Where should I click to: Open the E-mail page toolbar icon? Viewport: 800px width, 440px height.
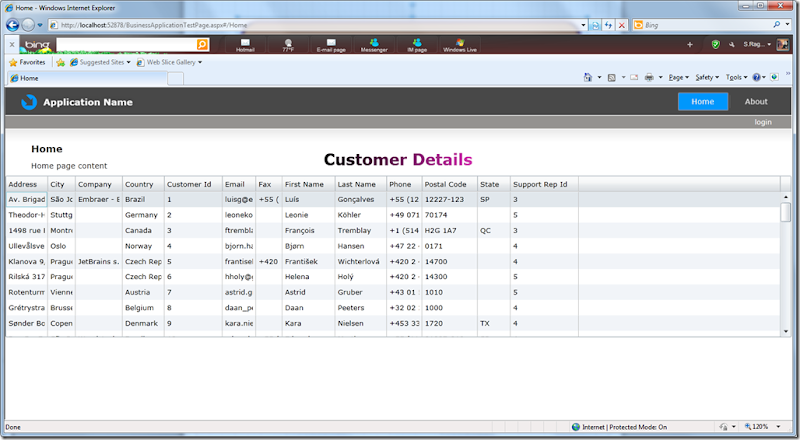tap(331, 45)
